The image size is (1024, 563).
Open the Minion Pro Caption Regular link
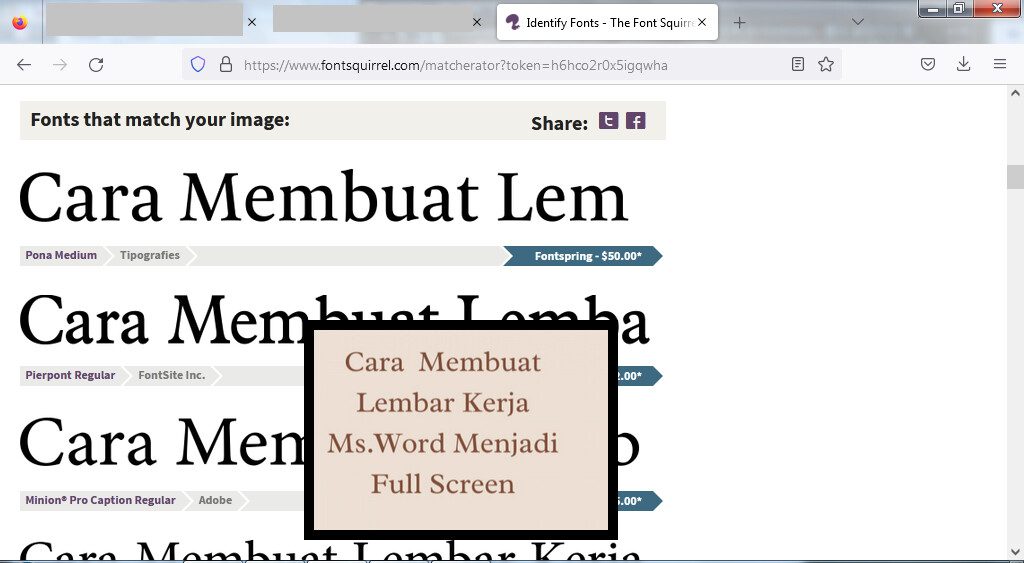[x=101, y=500]
